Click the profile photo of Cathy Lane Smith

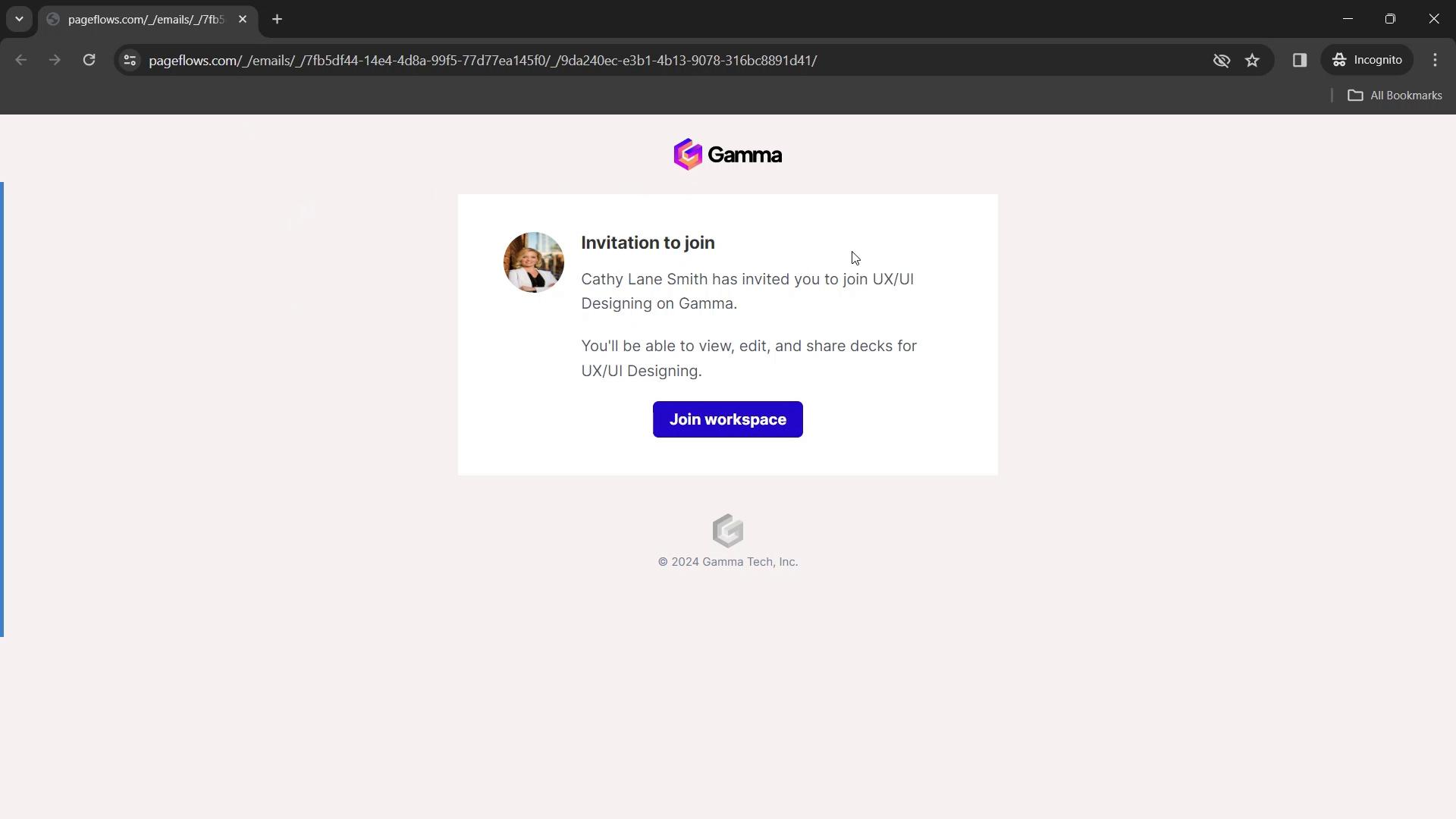(x=534, y=262)
